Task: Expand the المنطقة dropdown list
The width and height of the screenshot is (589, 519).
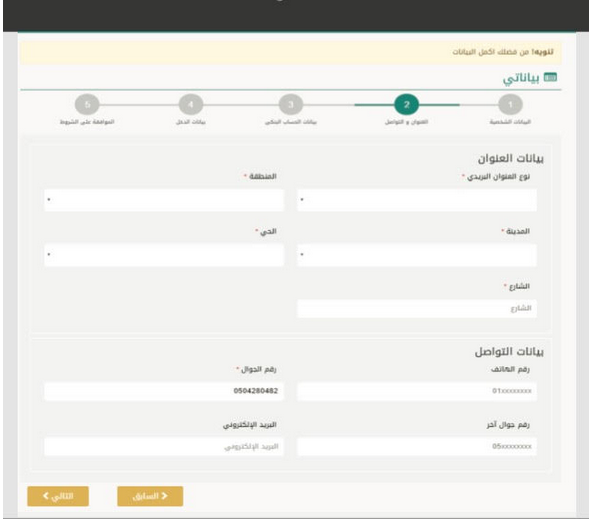Action: (164, 200)
